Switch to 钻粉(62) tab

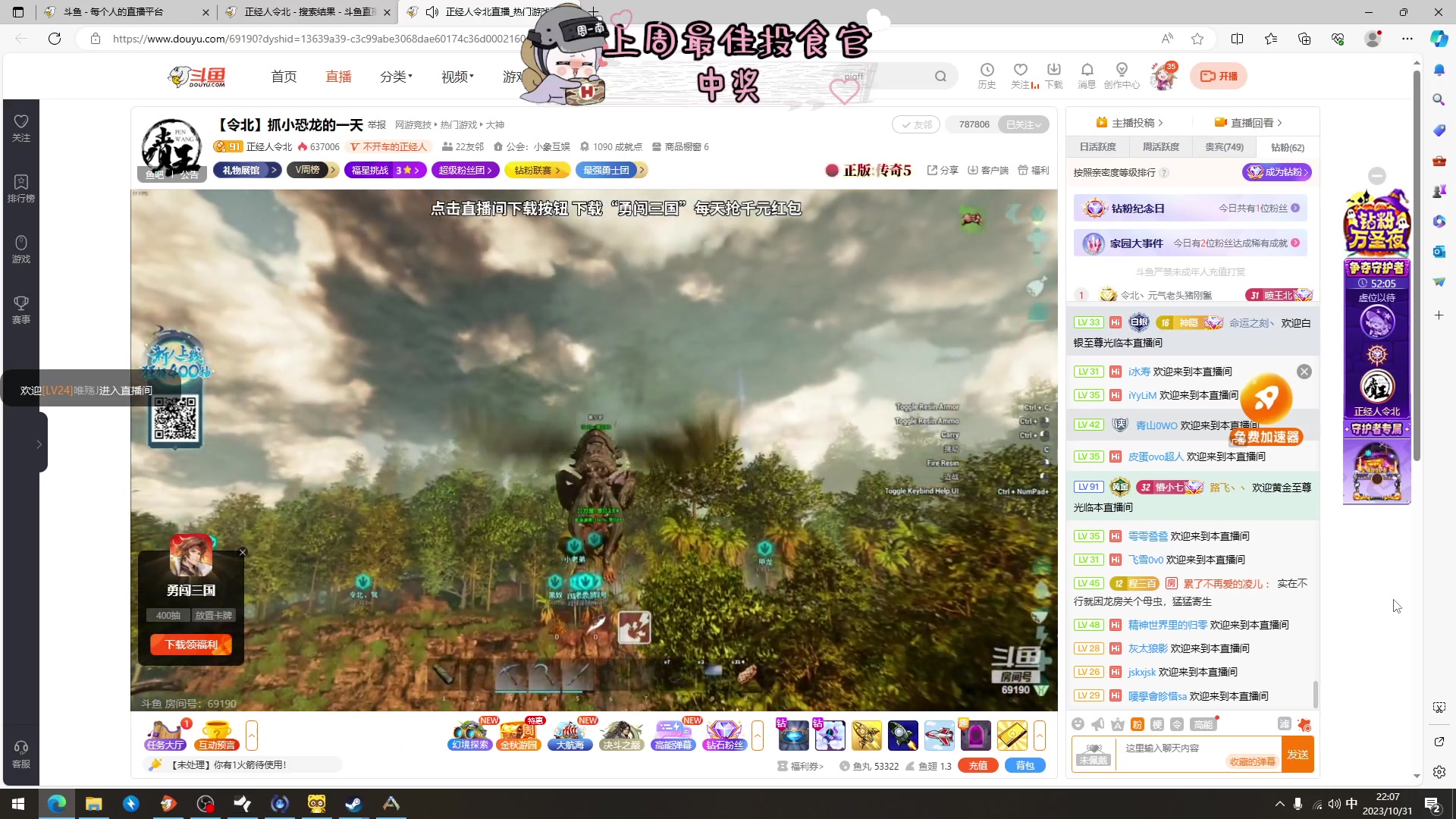1288,148
